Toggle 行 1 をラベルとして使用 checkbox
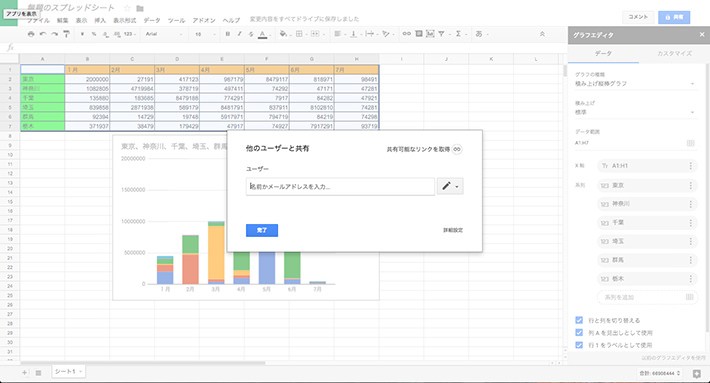The width and height of the screenshot is (710, 383). 579,345
